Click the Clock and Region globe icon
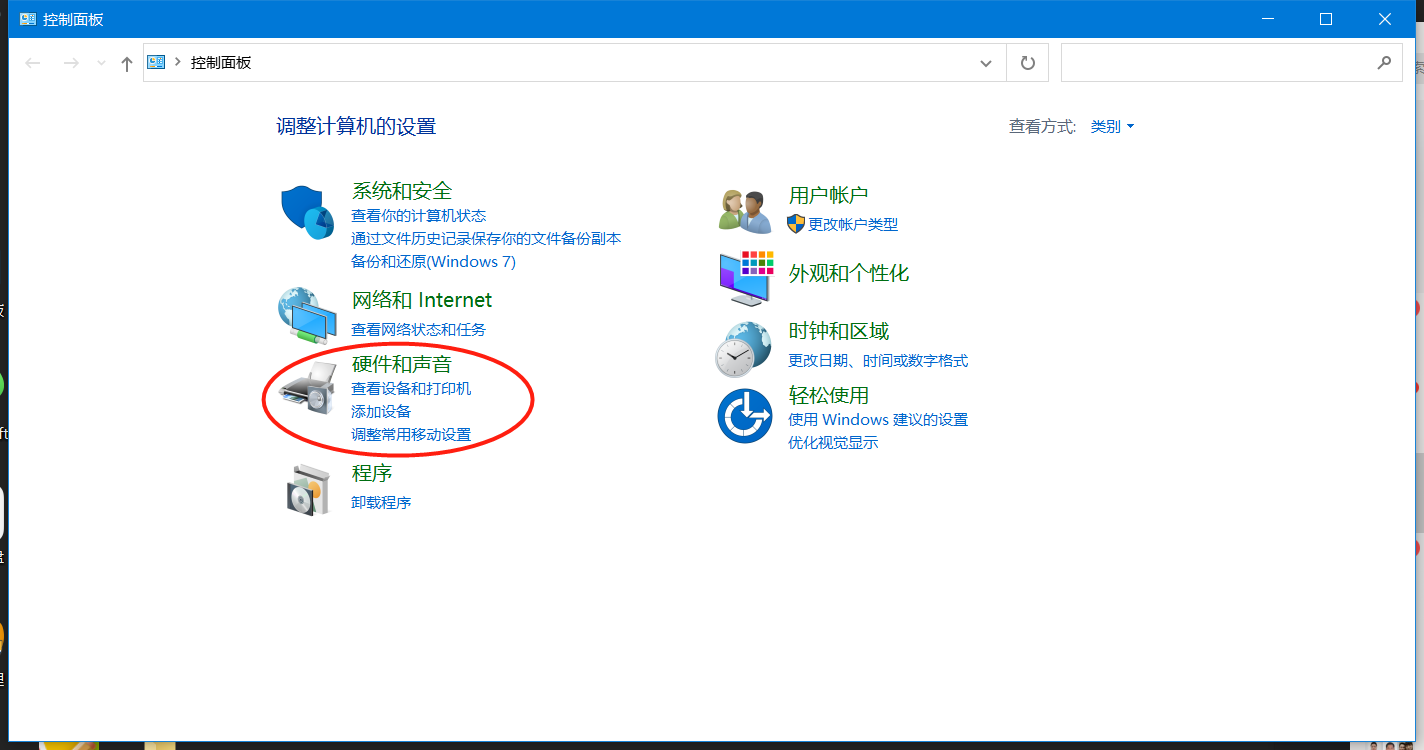This screenshot has height=750, width=1424. coord(743,348)
